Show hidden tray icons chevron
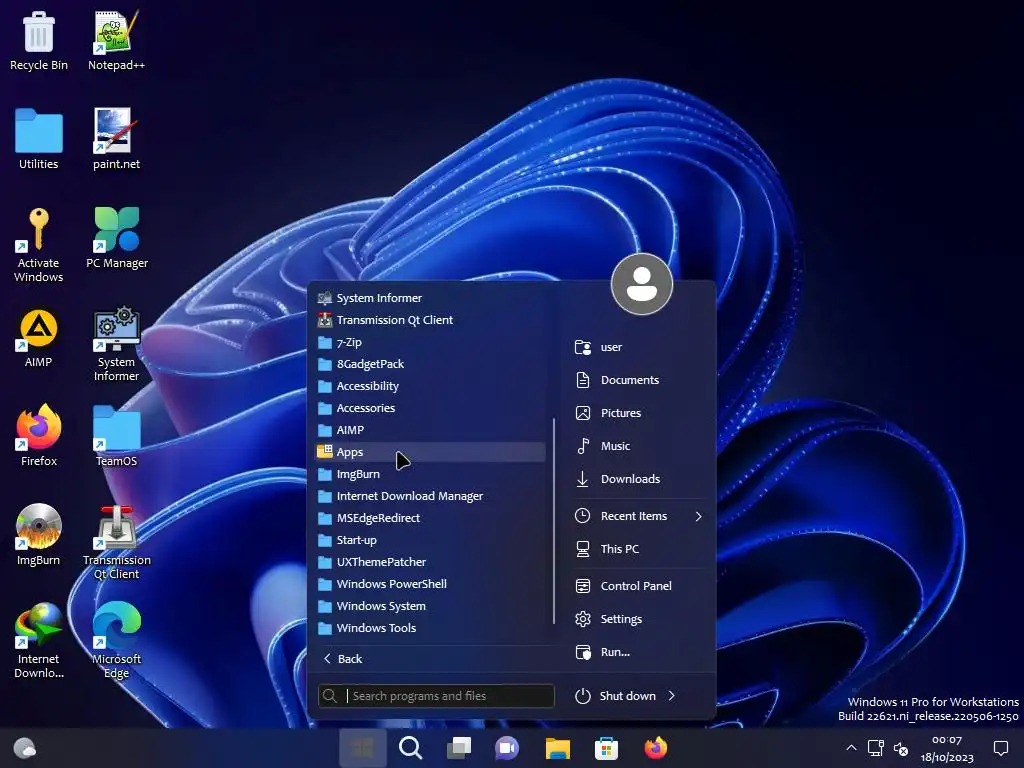The width and height of the screenshot is (1024, 768). (851, 748)
